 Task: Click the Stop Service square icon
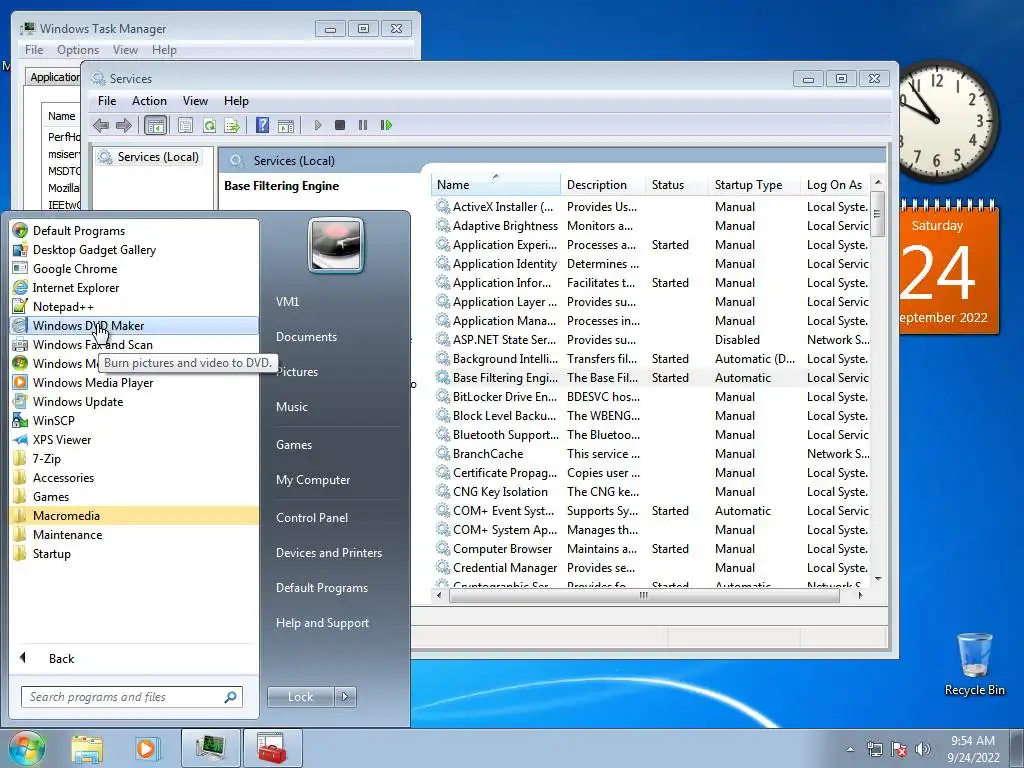click(340, 125)
